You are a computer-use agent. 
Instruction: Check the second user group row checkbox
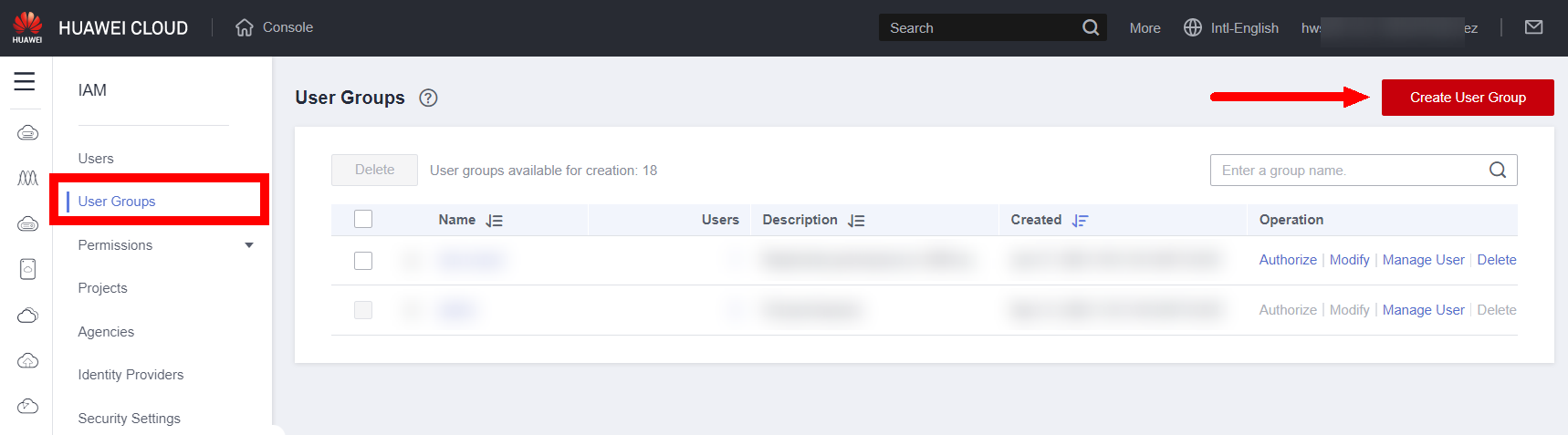coord(363,310)
